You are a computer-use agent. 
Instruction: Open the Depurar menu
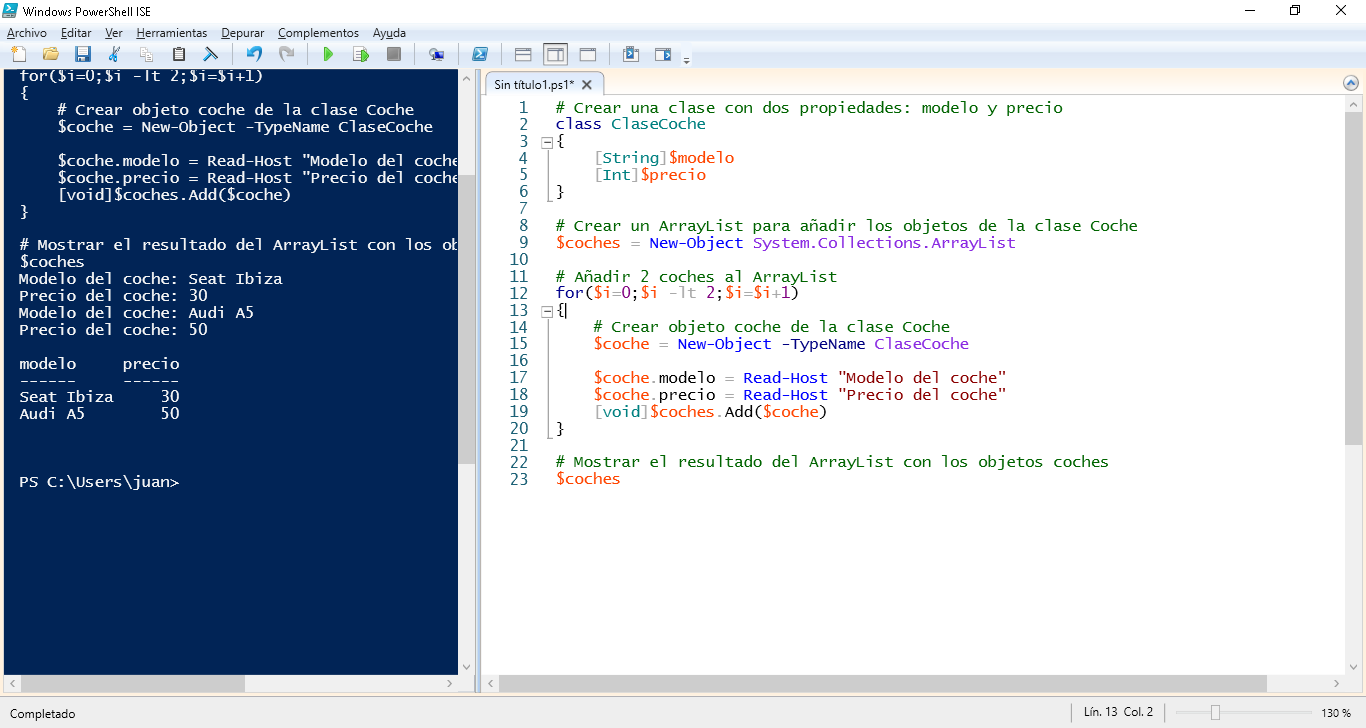tap(243, 33)
